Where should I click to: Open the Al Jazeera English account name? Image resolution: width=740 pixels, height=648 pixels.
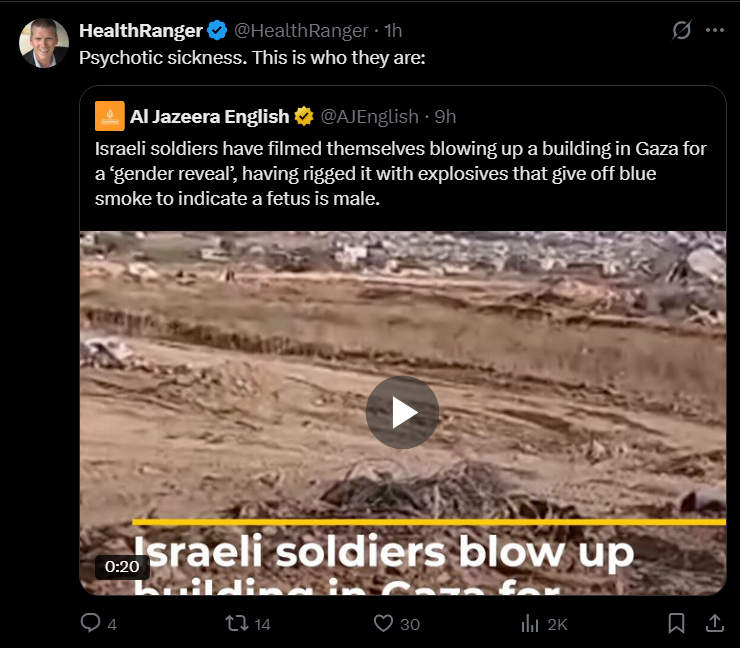click(x=209, y=116)
